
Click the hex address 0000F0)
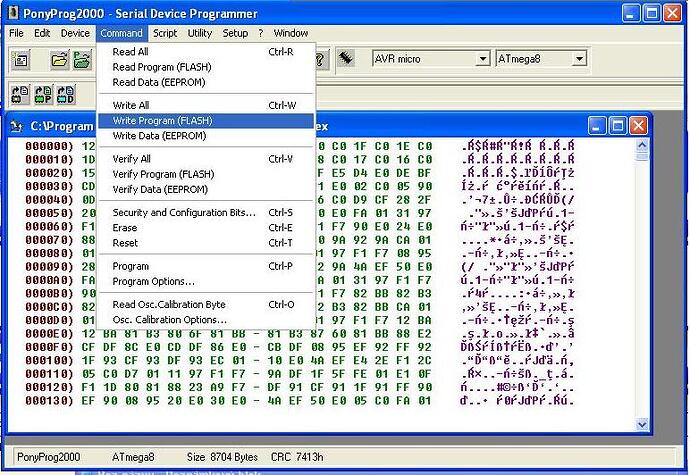point(49,347)
